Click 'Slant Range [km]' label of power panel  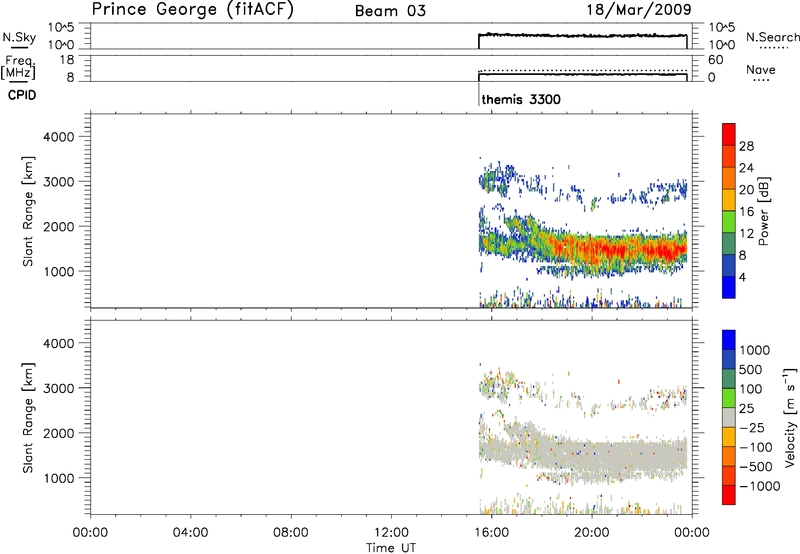28,211
